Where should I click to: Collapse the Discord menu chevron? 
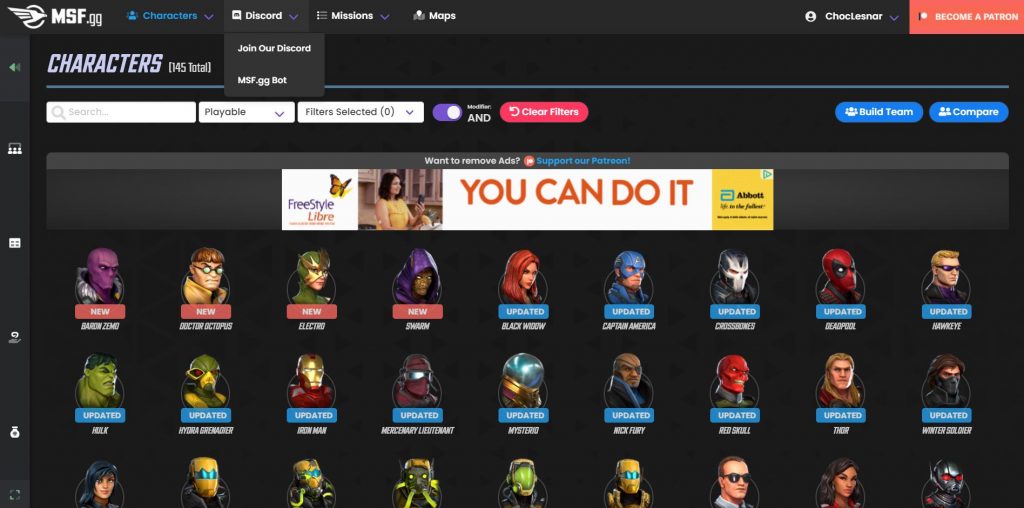click(x=293, y=17)
